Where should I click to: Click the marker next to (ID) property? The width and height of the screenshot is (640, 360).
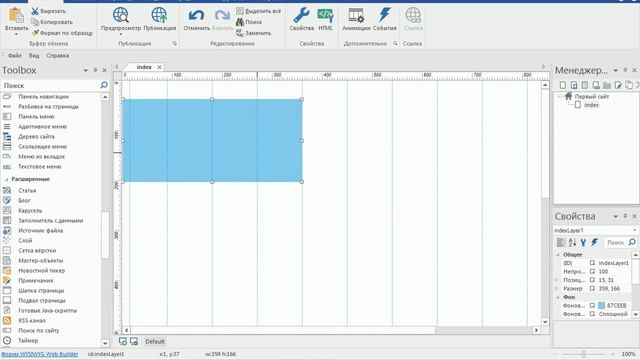point(592,263)
